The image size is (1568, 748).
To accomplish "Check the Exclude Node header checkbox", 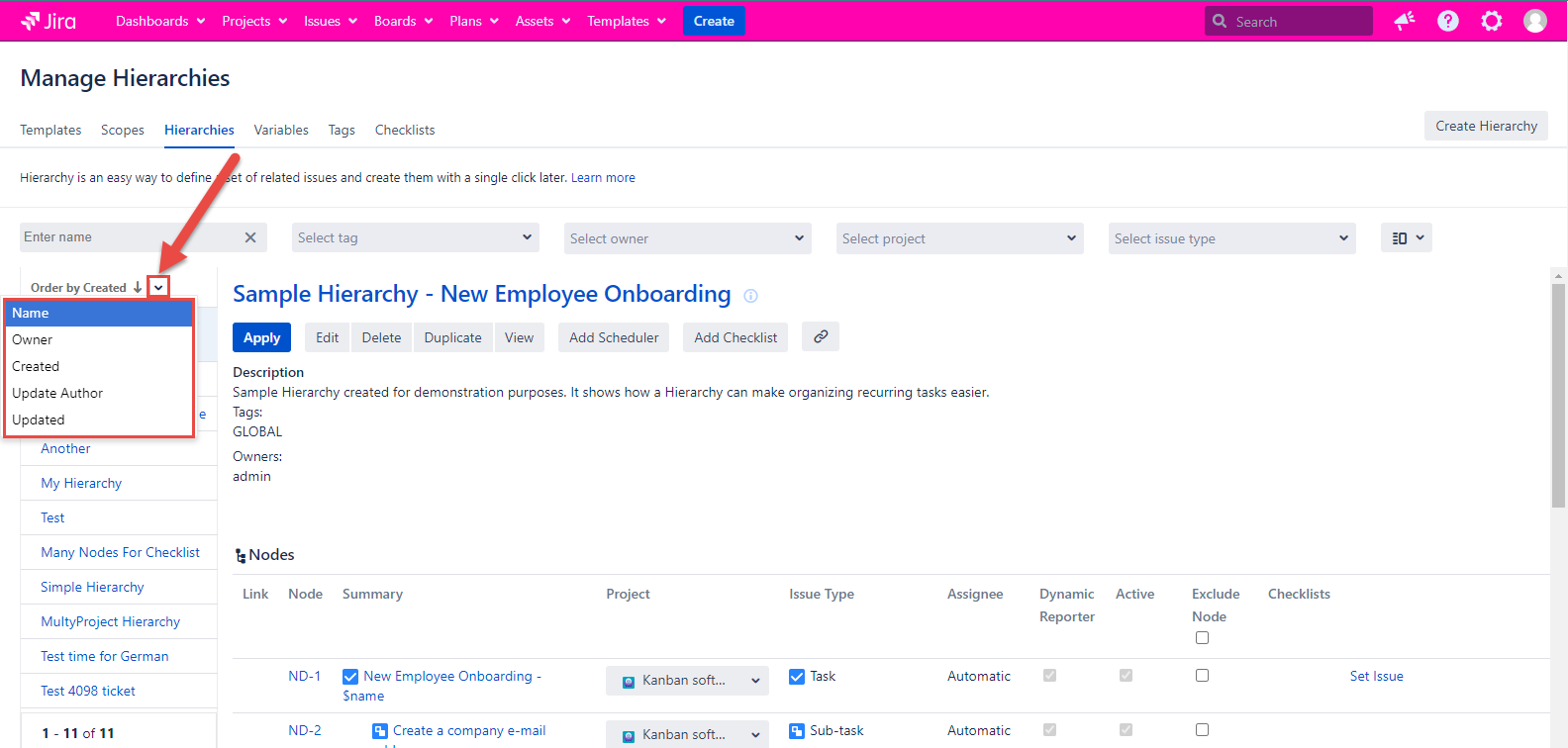I will 1202,638.
